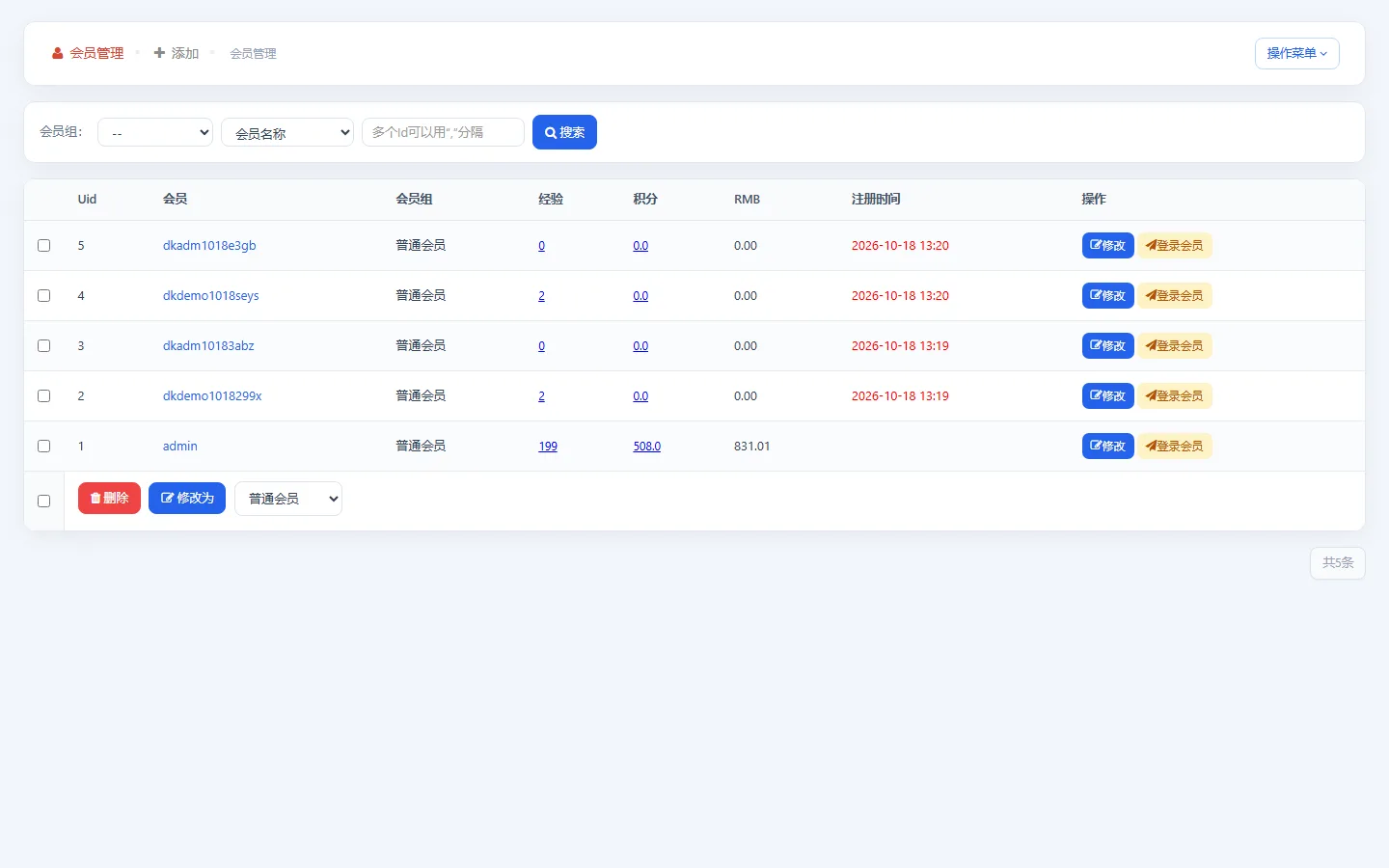1389x868 pixels.
Task: Check the box for dkadm1018e3gb
Action: (x=43, y=246)
